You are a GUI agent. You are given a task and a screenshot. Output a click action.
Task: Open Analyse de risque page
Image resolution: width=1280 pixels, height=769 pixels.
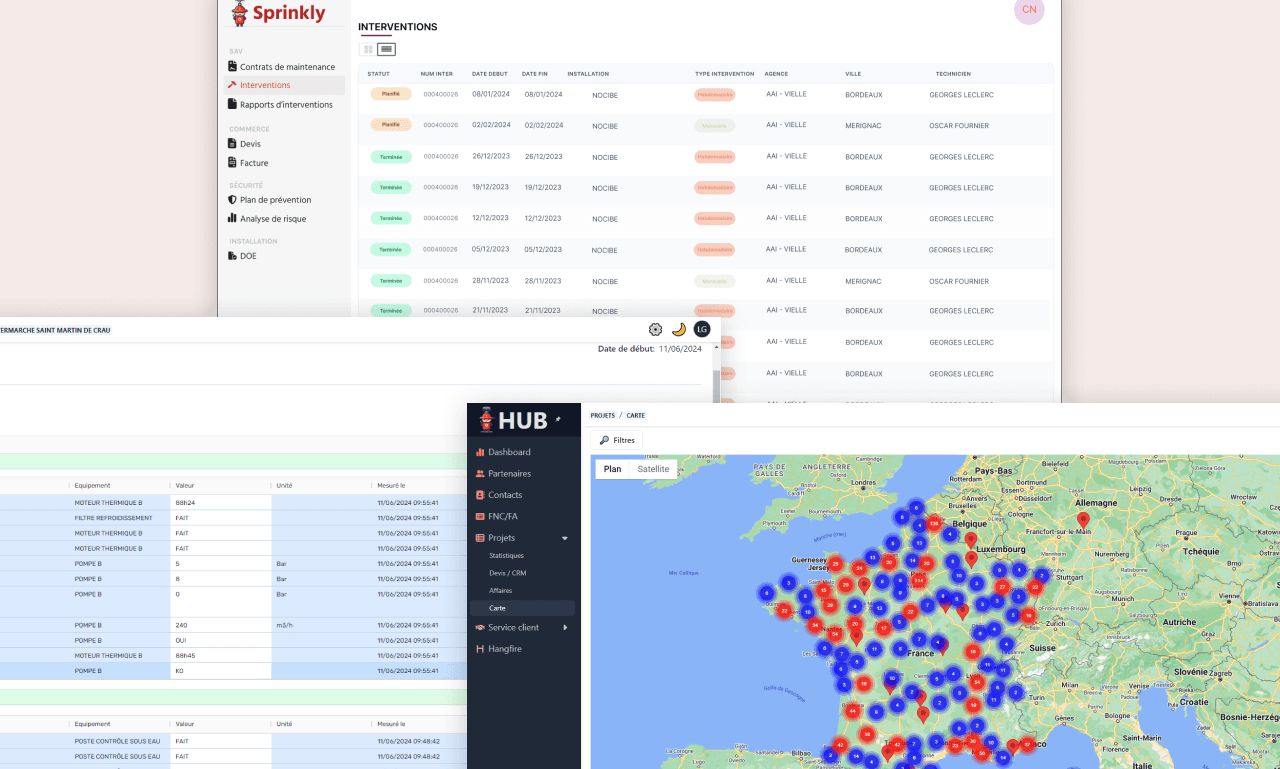(x=273, y=219)
